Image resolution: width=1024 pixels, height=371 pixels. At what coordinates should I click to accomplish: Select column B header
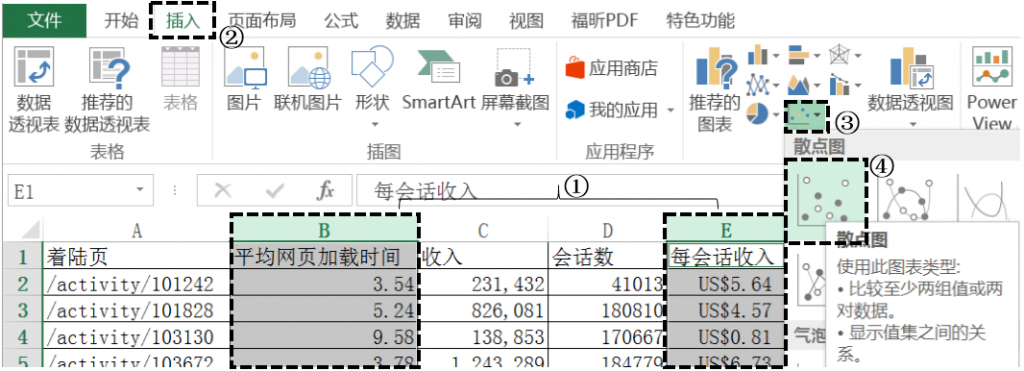click(x=325, y=229)
